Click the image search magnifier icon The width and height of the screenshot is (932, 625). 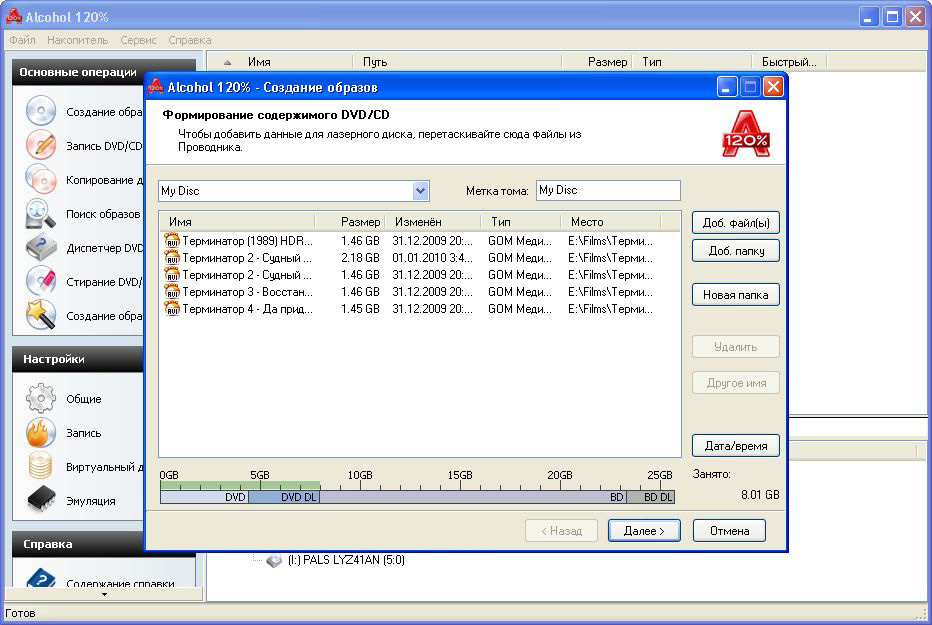point(40,213)
